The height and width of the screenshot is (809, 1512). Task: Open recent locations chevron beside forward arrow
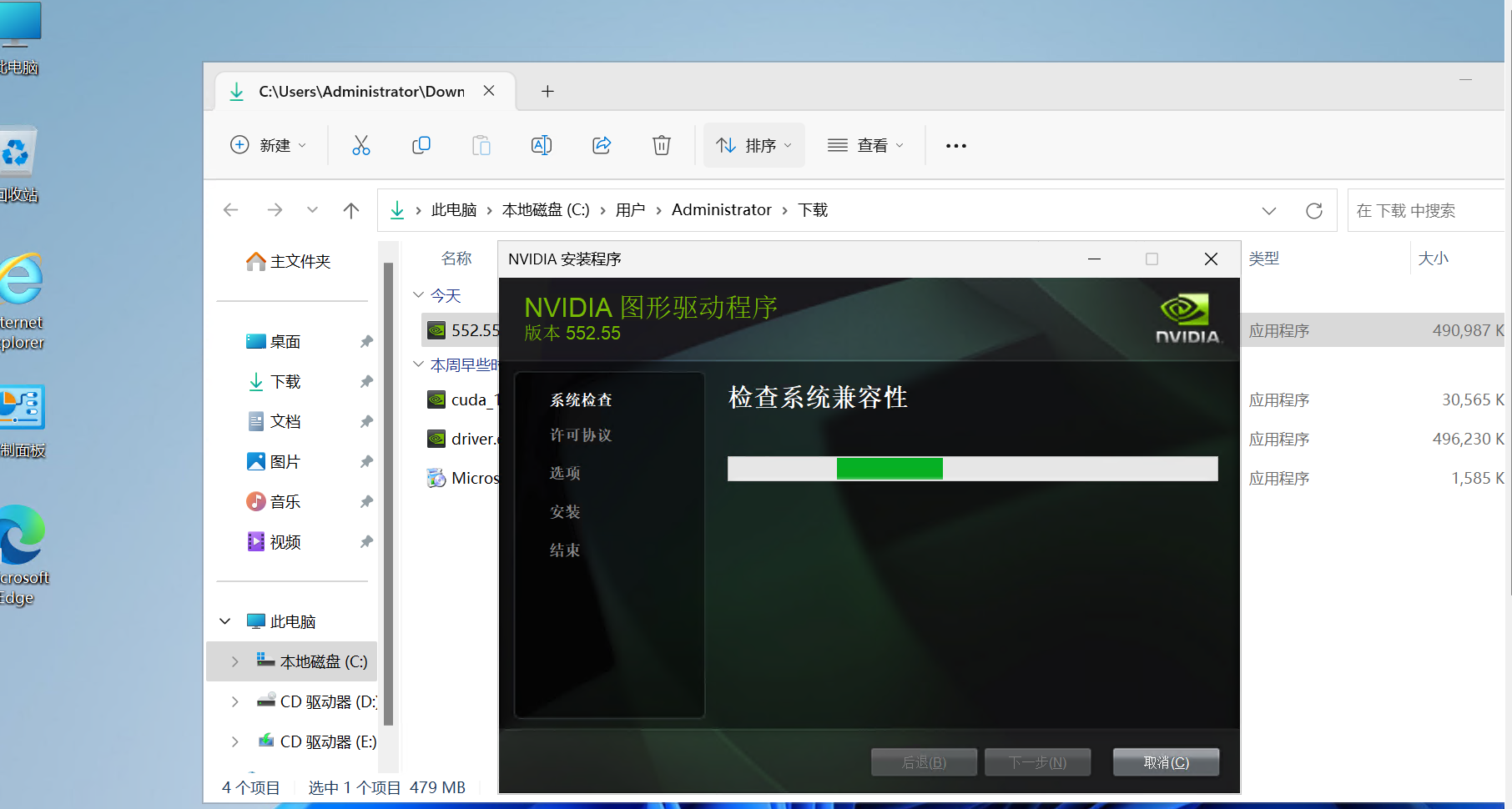coord(312,210)
